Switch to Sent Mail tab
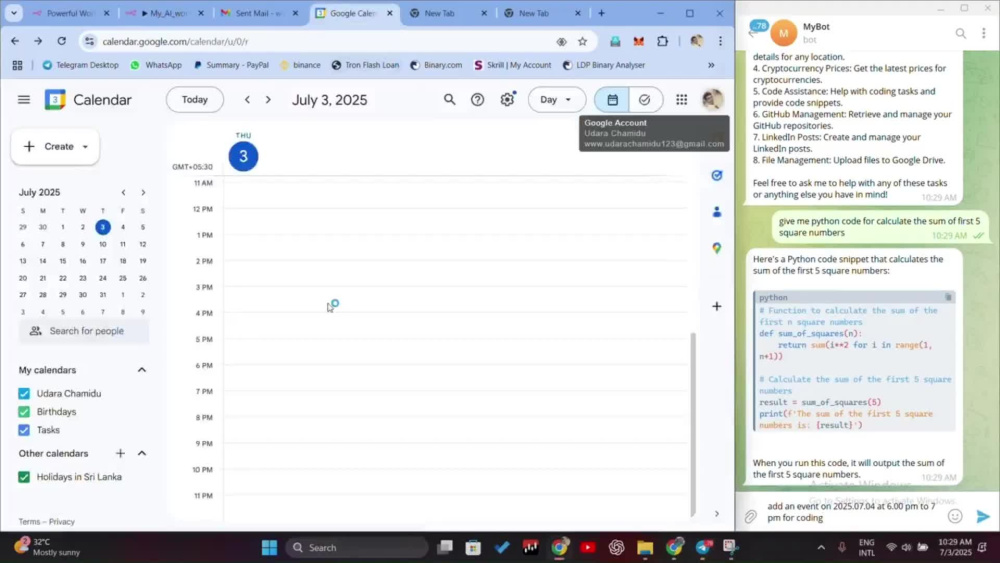 (258, 13)
